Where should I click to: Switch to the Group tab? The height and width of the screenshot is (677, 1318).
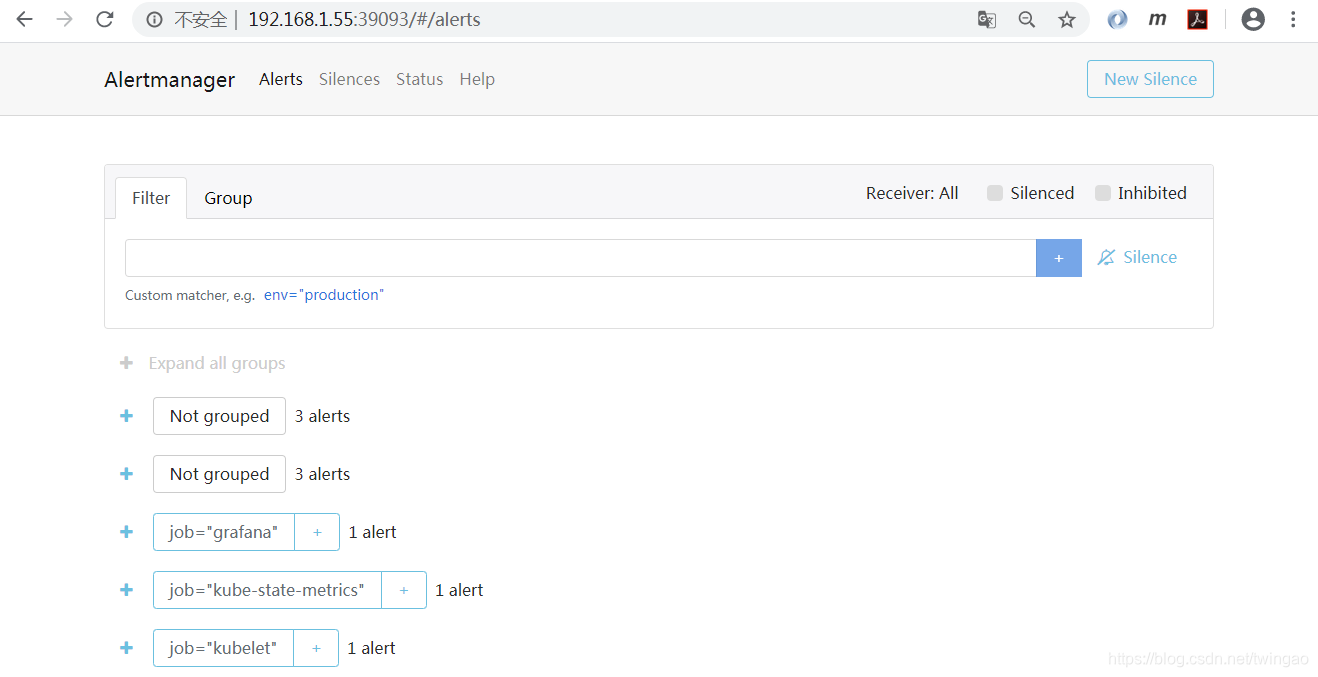click(228, 198)
